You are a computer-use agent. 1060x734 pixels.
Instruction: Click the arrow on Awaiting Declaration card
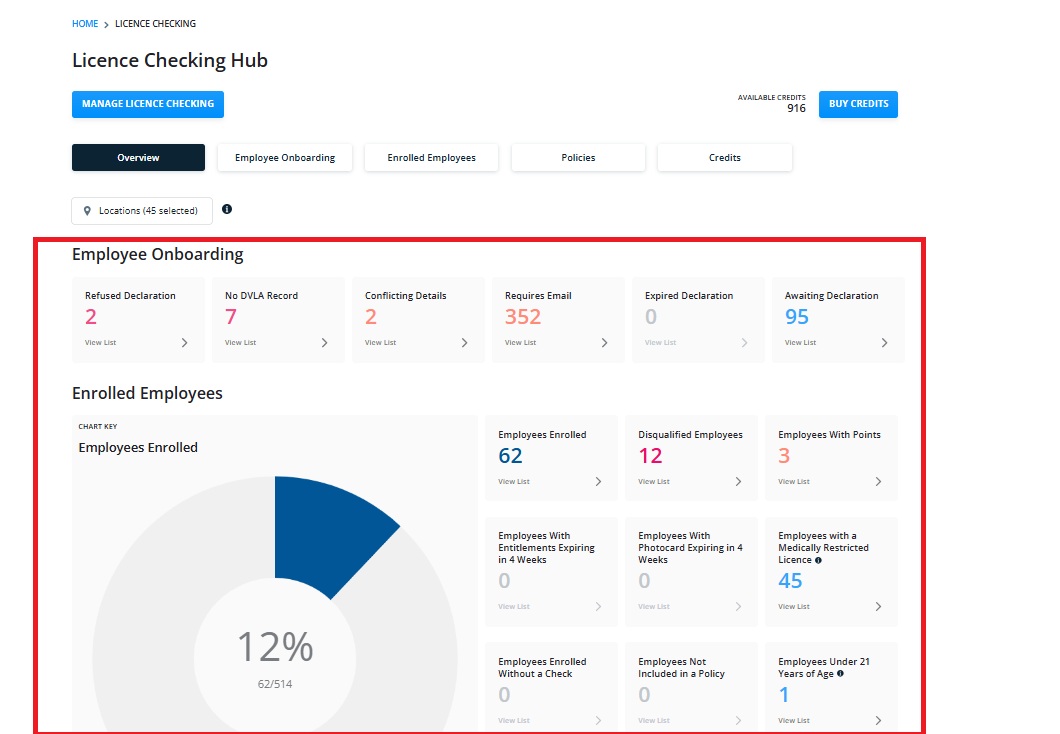click(x=884, y=343)
